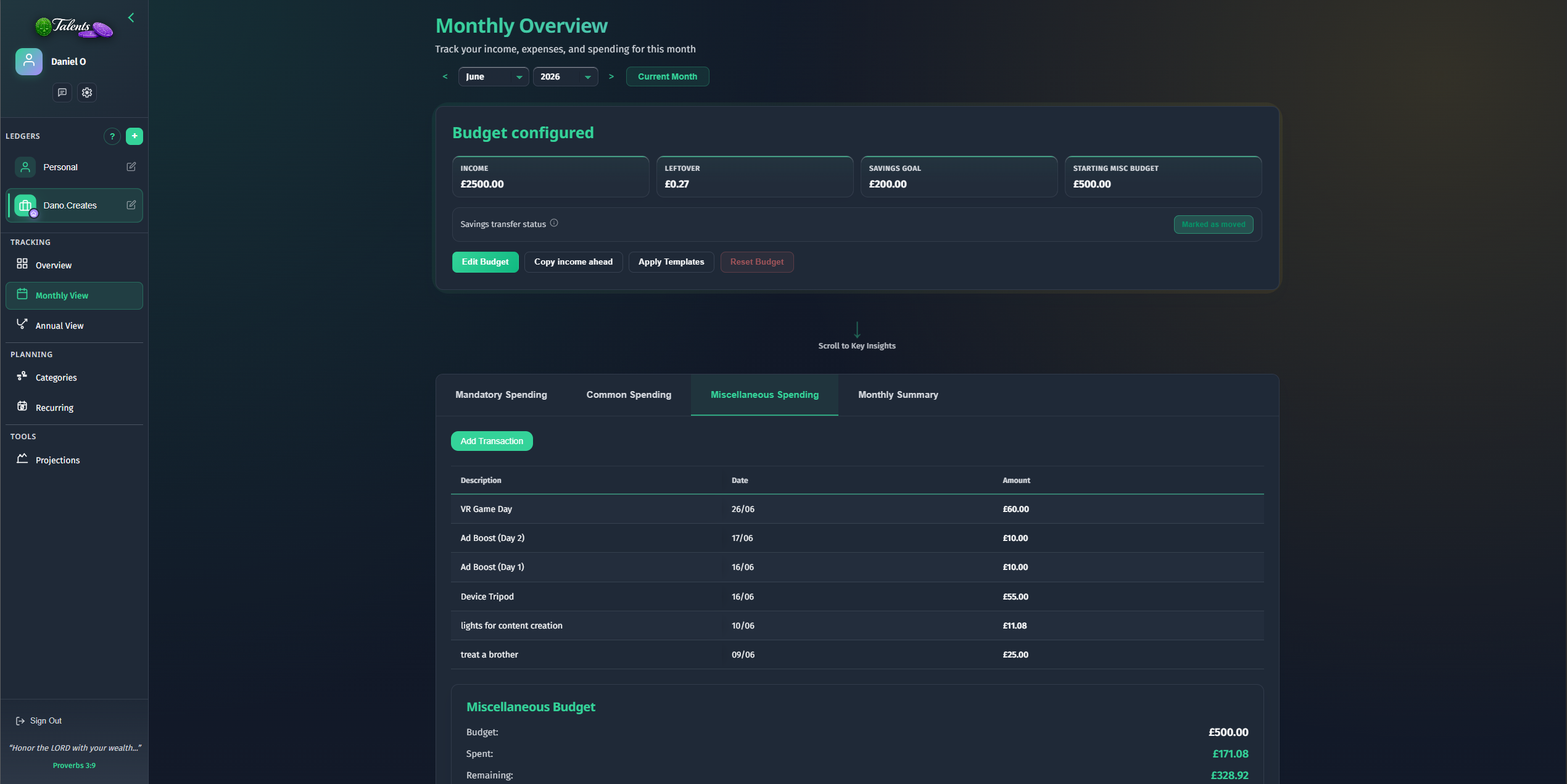Click the Sign Out link
The image size is (1567, 784).
(39, 721)
